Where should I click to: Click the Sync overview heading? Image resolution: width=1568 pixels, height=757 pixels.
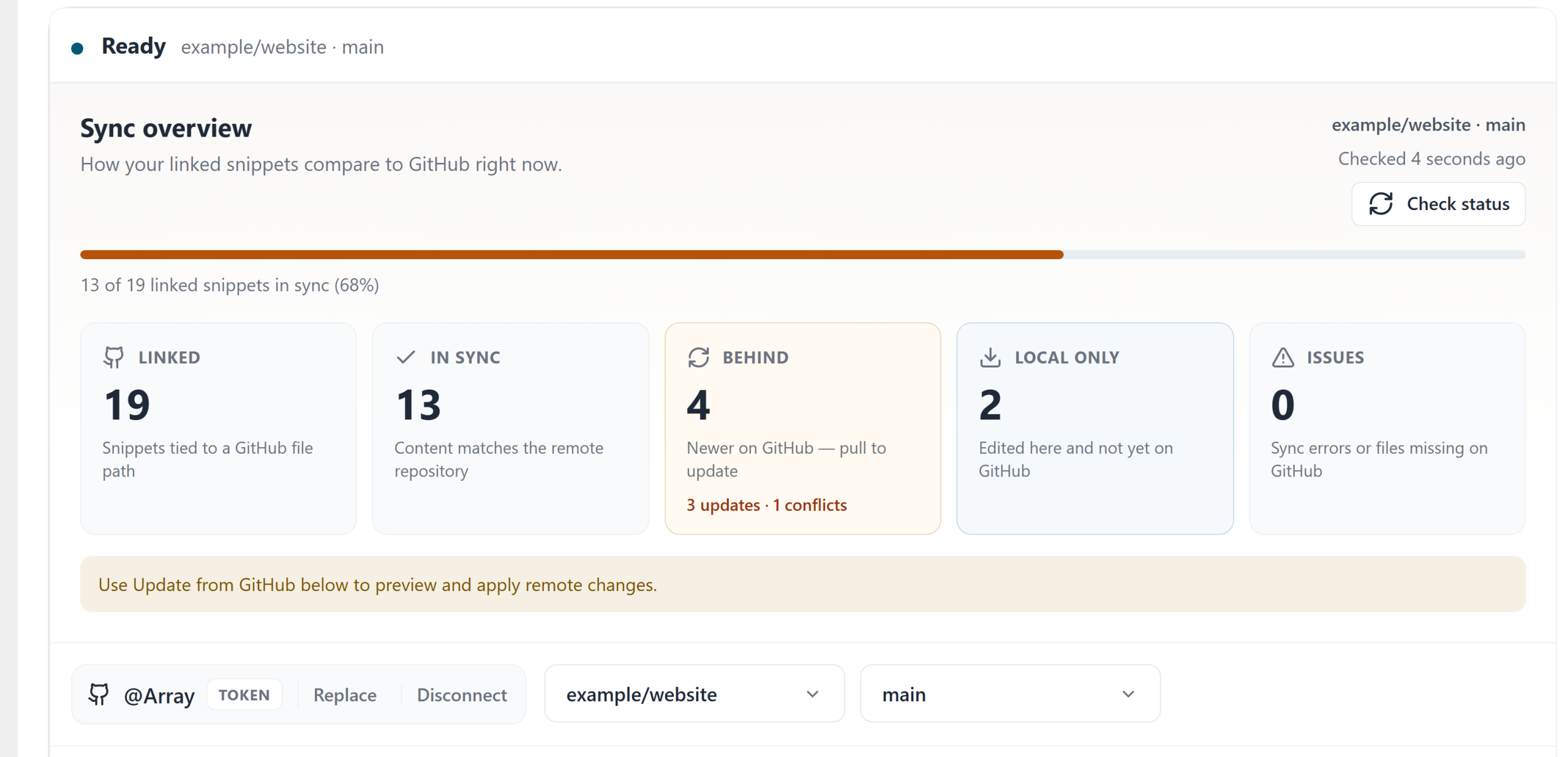click(166, 128)
